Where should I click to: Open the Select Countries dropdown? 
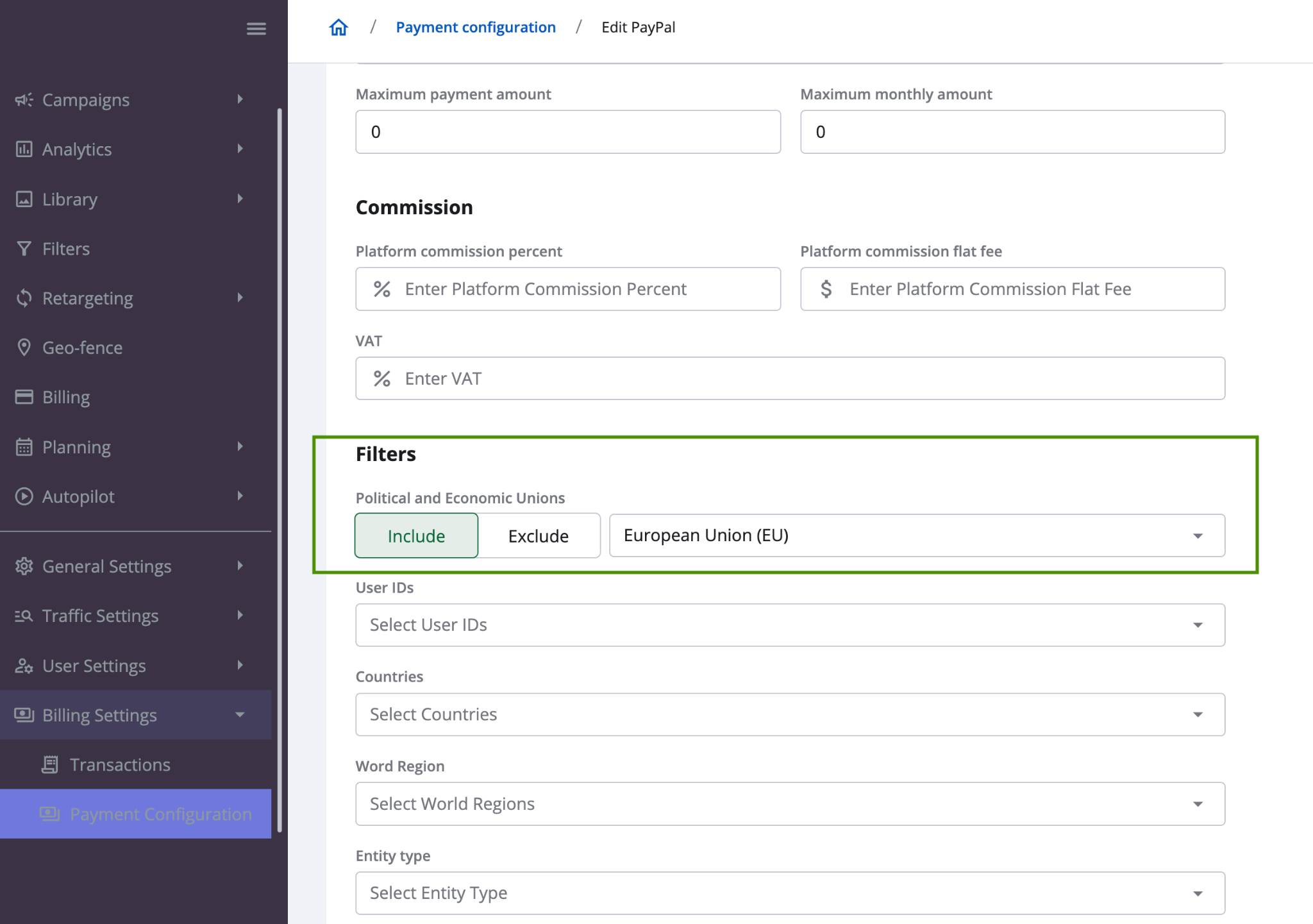point(790,714)
